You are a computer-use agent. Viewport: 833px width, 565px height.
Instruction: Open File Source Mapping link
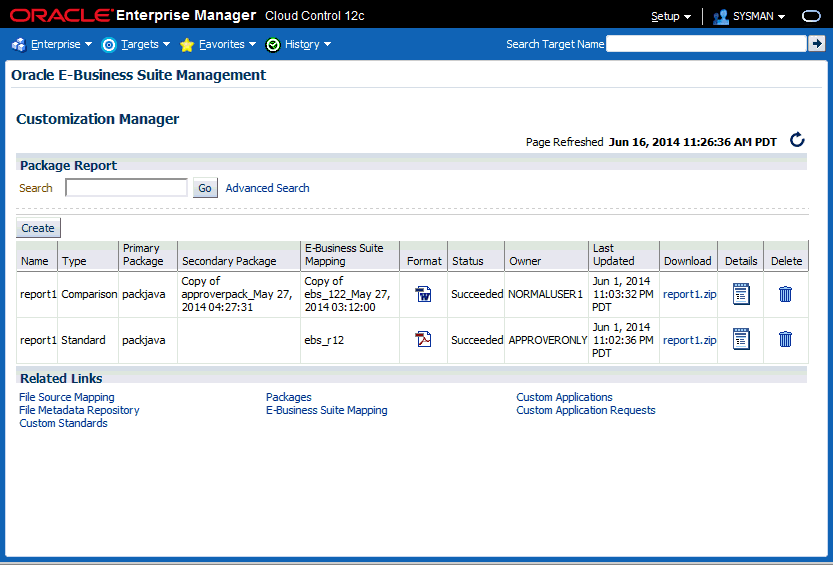tap(66, 397)
